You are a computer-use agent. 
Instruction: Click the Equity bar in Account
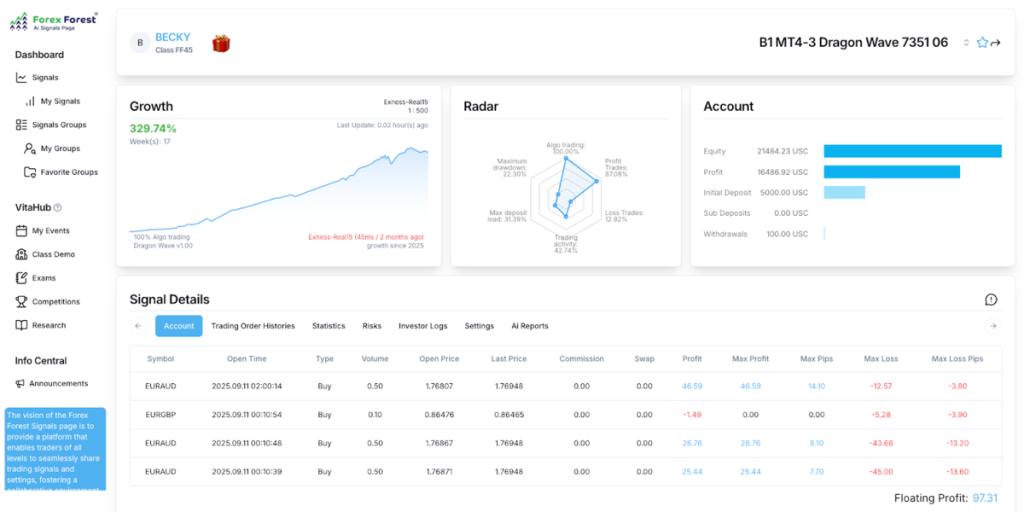(912, 151)
